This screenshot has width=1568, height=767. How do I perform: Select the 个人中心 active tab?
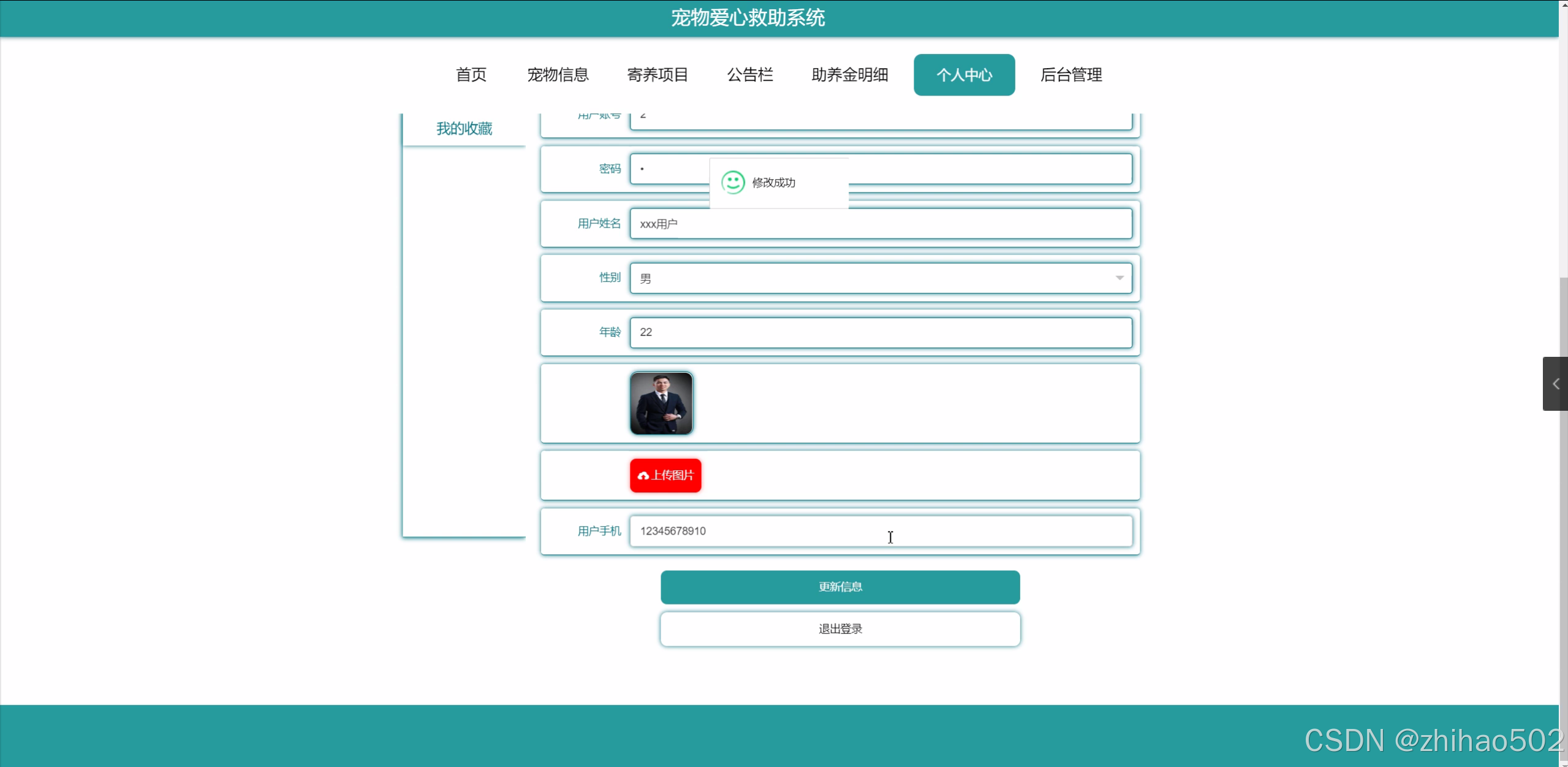(964, 75)
